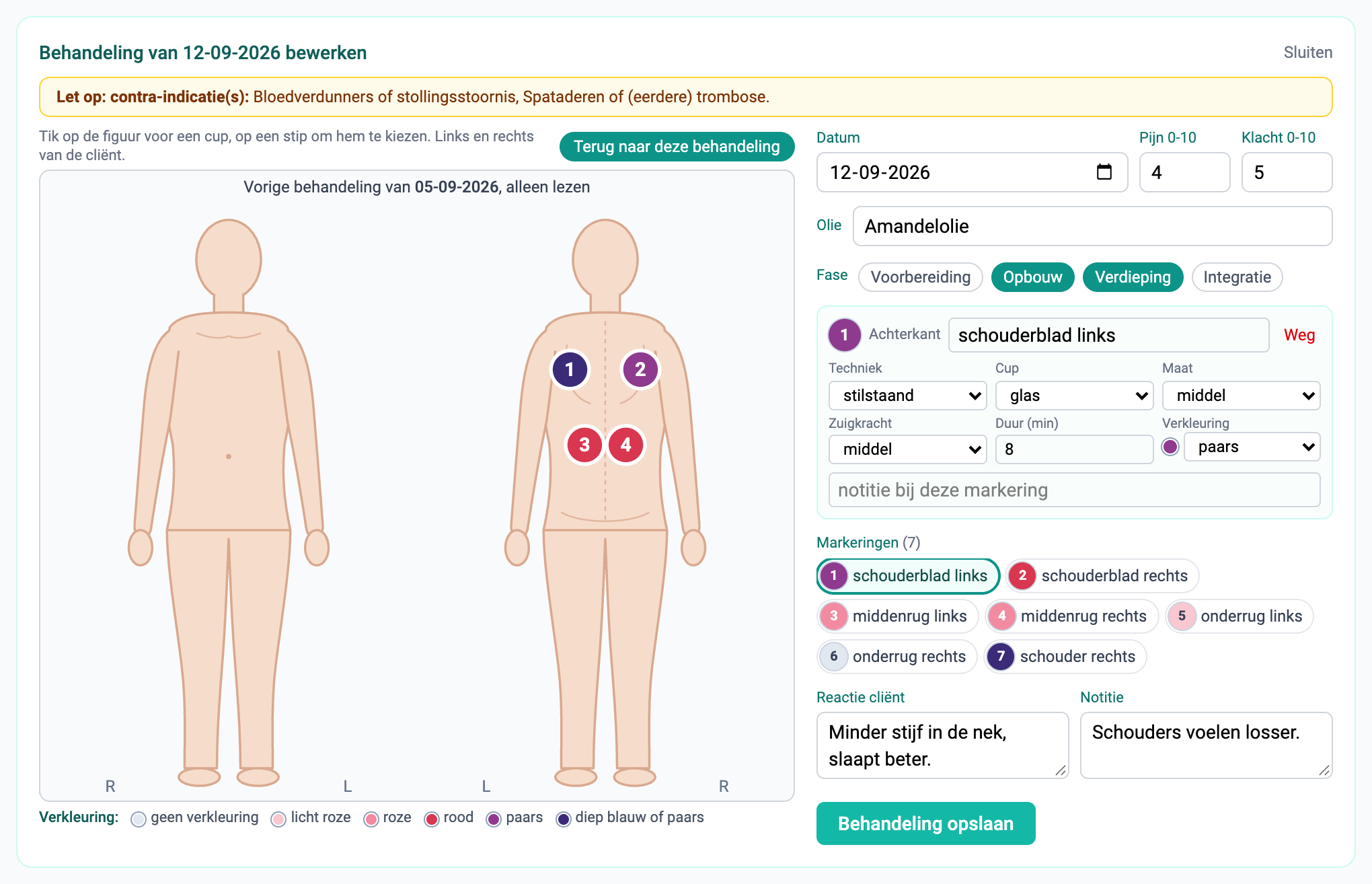Click the 'notitie bij deze markering' field
This screenshot has width=1372, height=884.
coord(1074,490)
